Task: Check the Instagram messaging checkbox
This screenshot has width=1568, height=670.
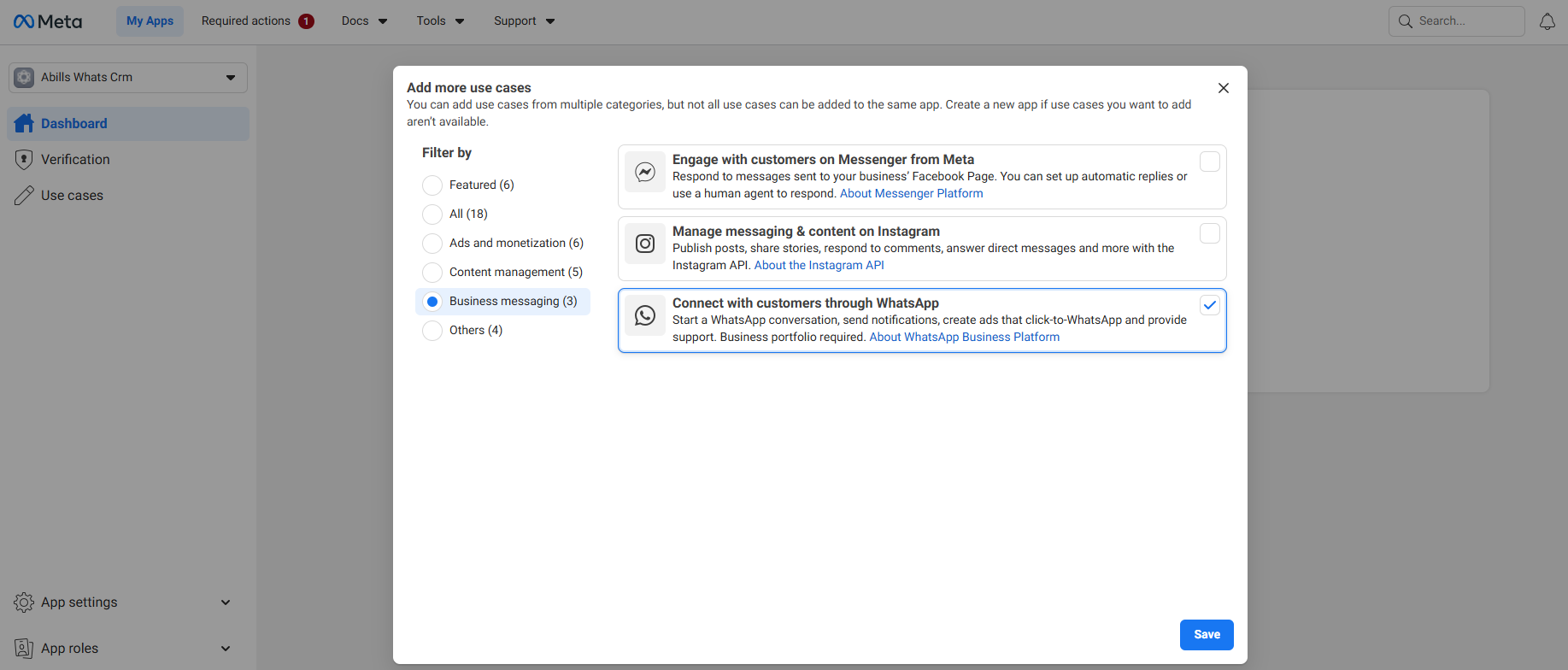Action: coord(1209,233)
